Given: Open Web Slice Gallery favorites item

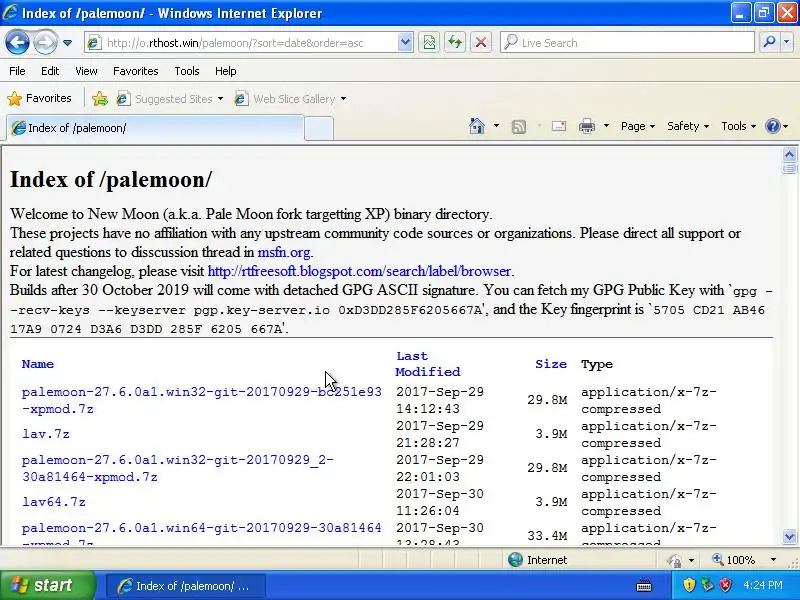Looking at the screenshot, I should [290, 98].
